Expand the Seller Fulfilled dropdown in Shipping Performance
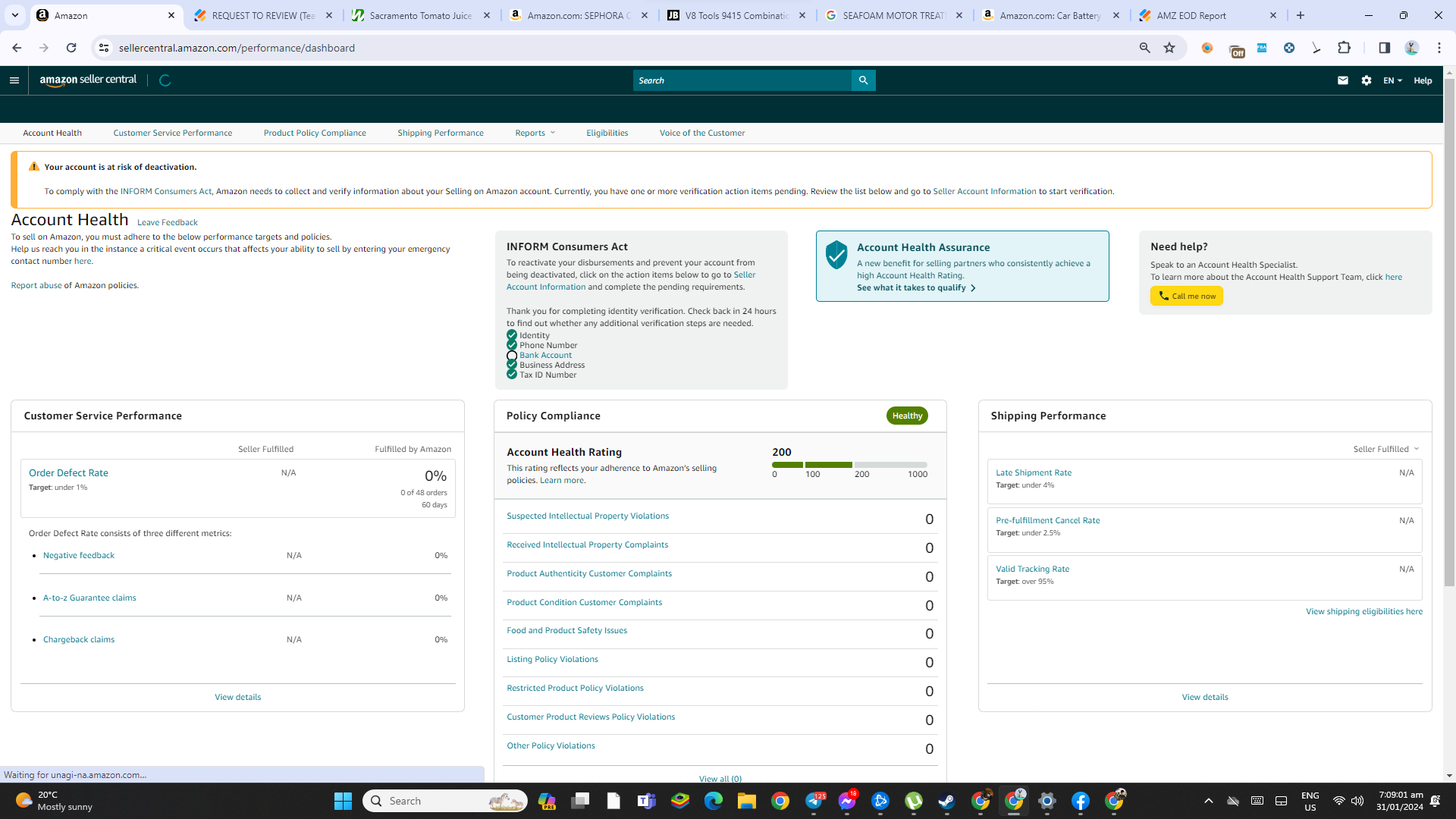This screenshot has width=1456, height=819. 1386,449
